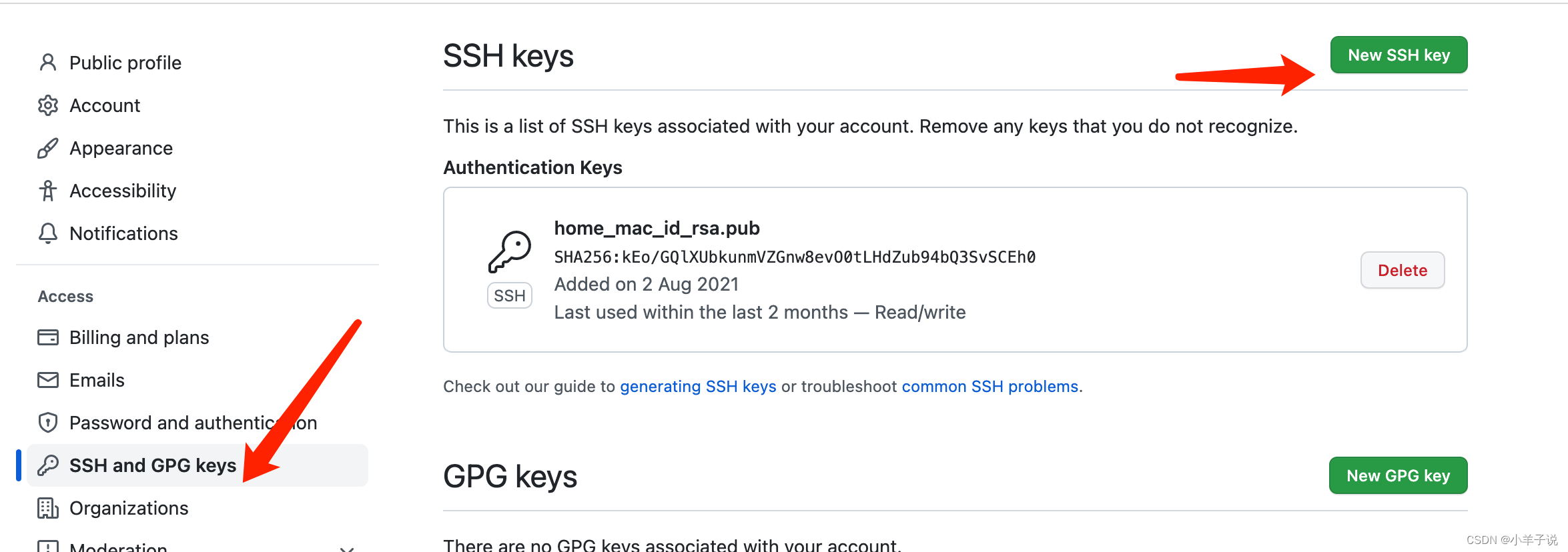Click the Accessibility icon in the sidebar

point(47,190)
